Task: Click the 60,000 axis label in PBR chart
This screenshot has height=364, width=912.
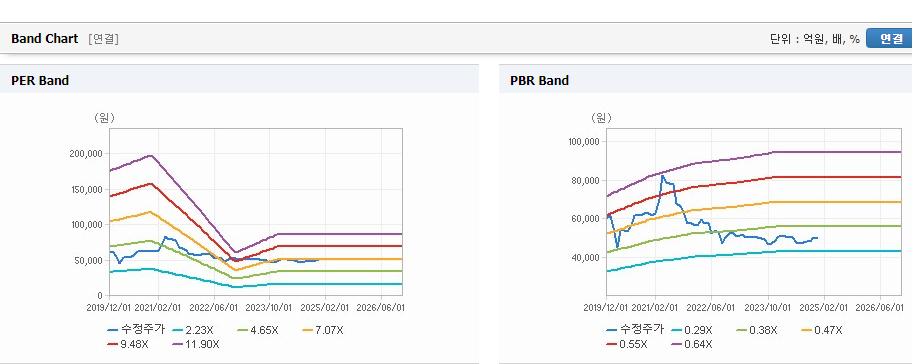Action: click(x=586, y=219)
